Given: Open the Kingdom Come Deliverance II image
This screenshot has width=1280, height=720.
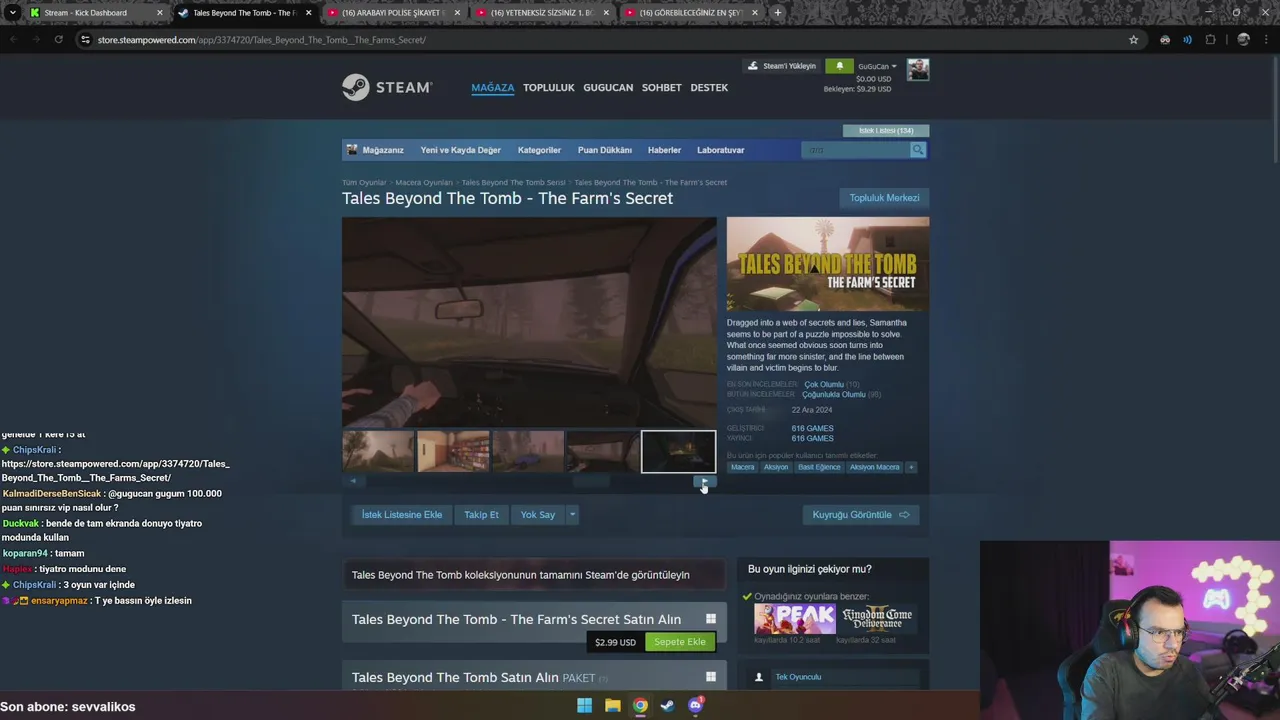Looking at the screenshot, I should (x=877, y=619).
